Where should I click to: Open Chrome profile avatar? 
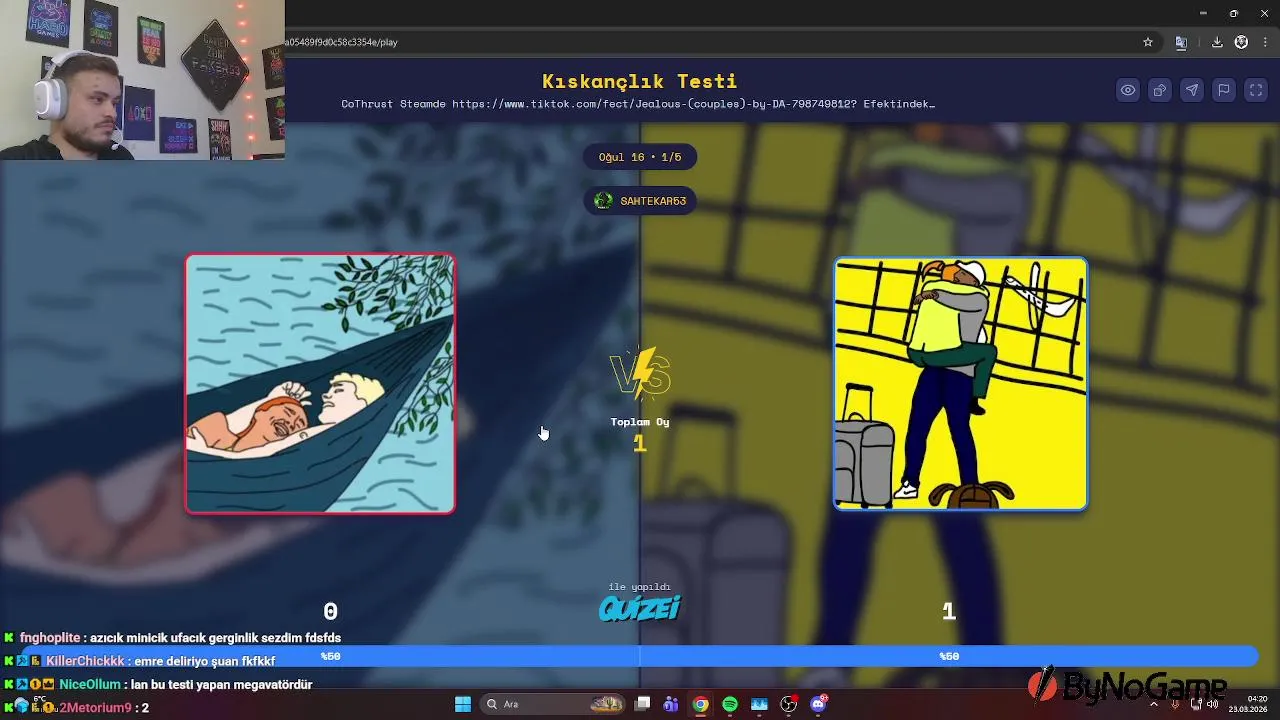(1241, 42)
